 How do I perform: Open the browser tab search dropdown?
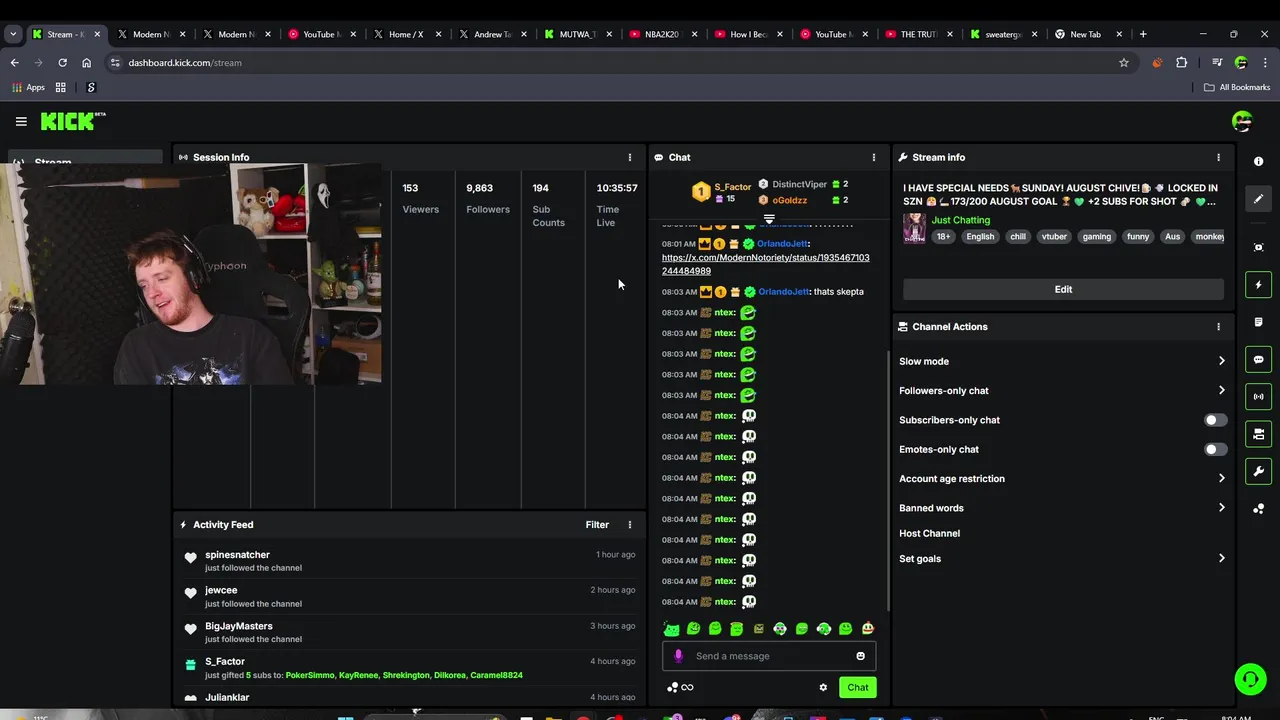pos(13,34)
